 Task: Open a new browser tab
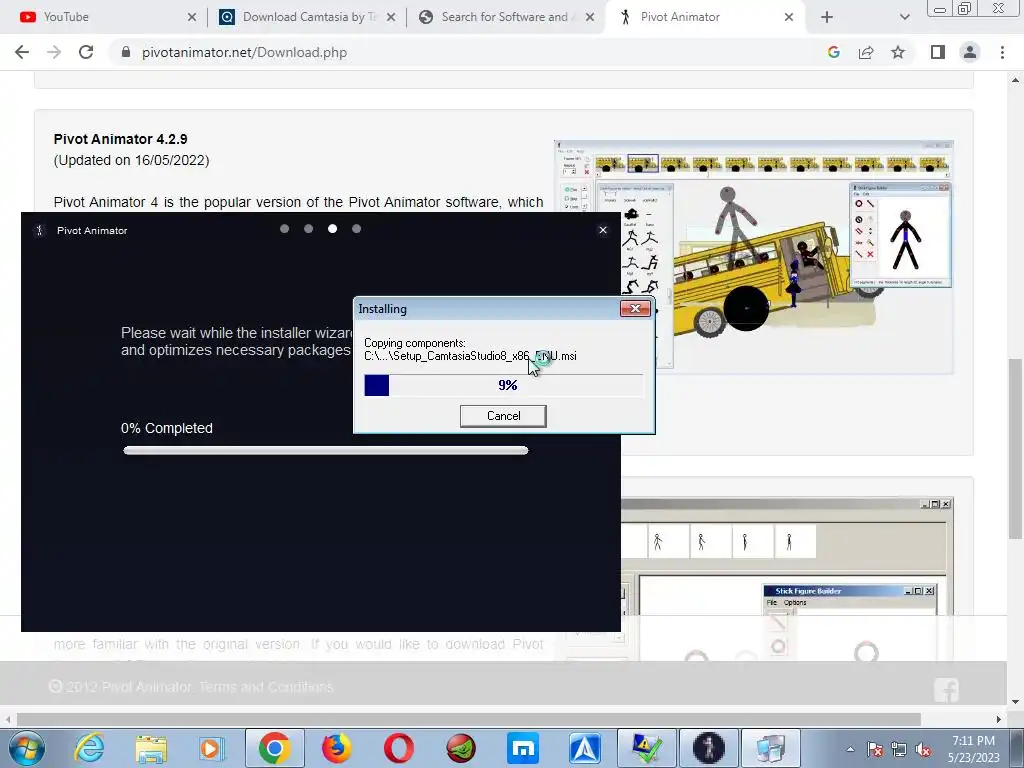pos(827,17)
